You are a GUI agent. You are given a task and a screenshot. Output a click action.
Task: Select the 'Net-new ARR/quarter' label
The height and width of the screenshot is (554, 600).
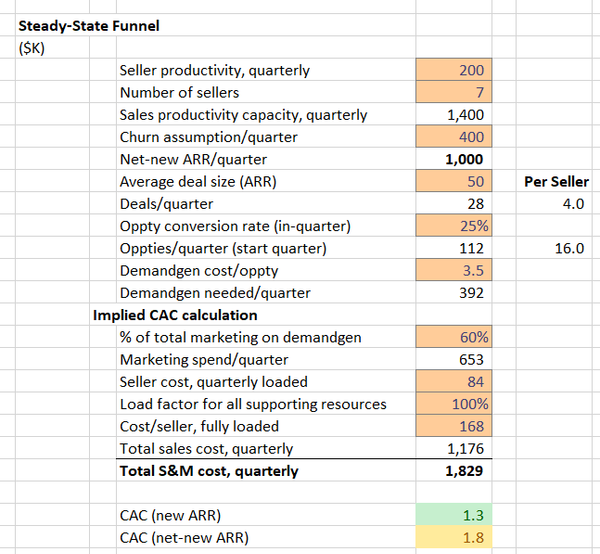click(193, 159)
